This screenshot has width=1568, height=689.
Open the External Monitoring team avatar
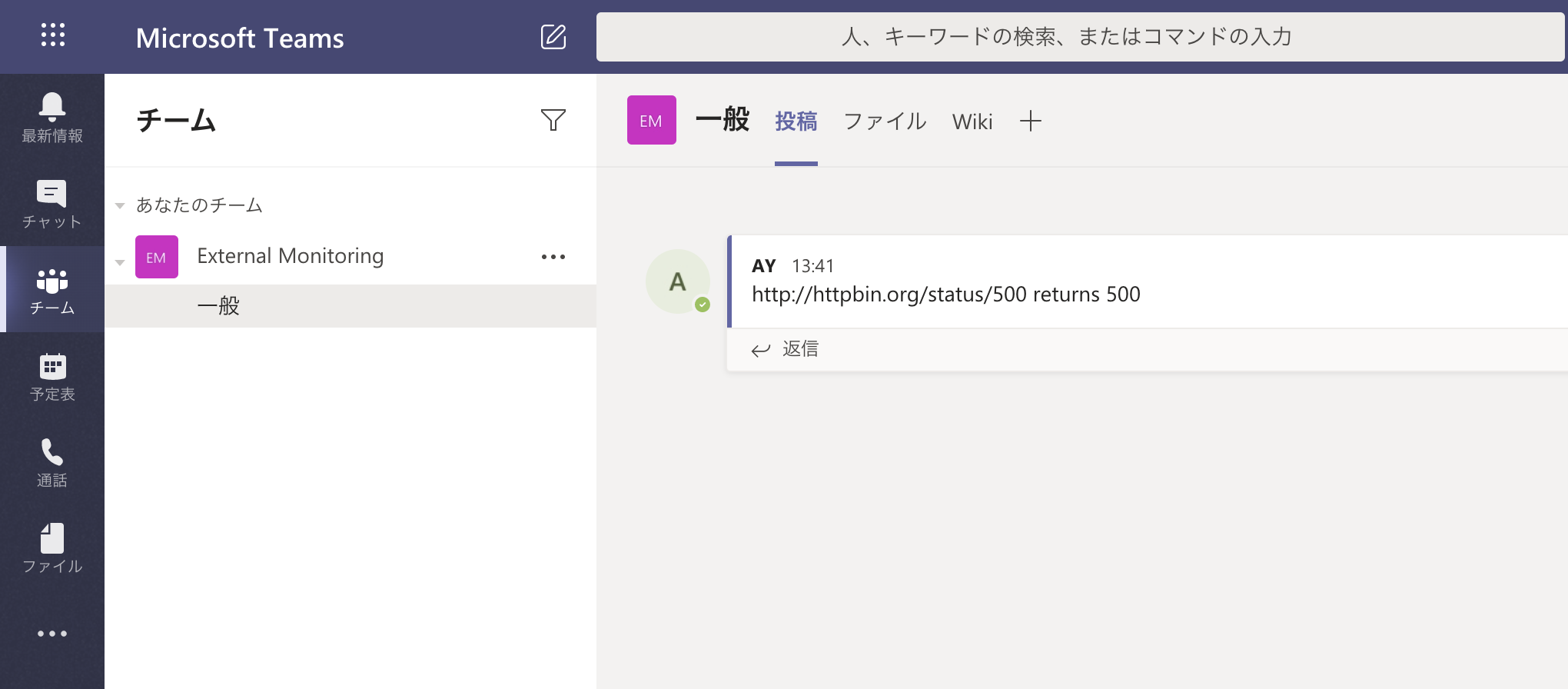pyautogui.click(x=157, y=257)
